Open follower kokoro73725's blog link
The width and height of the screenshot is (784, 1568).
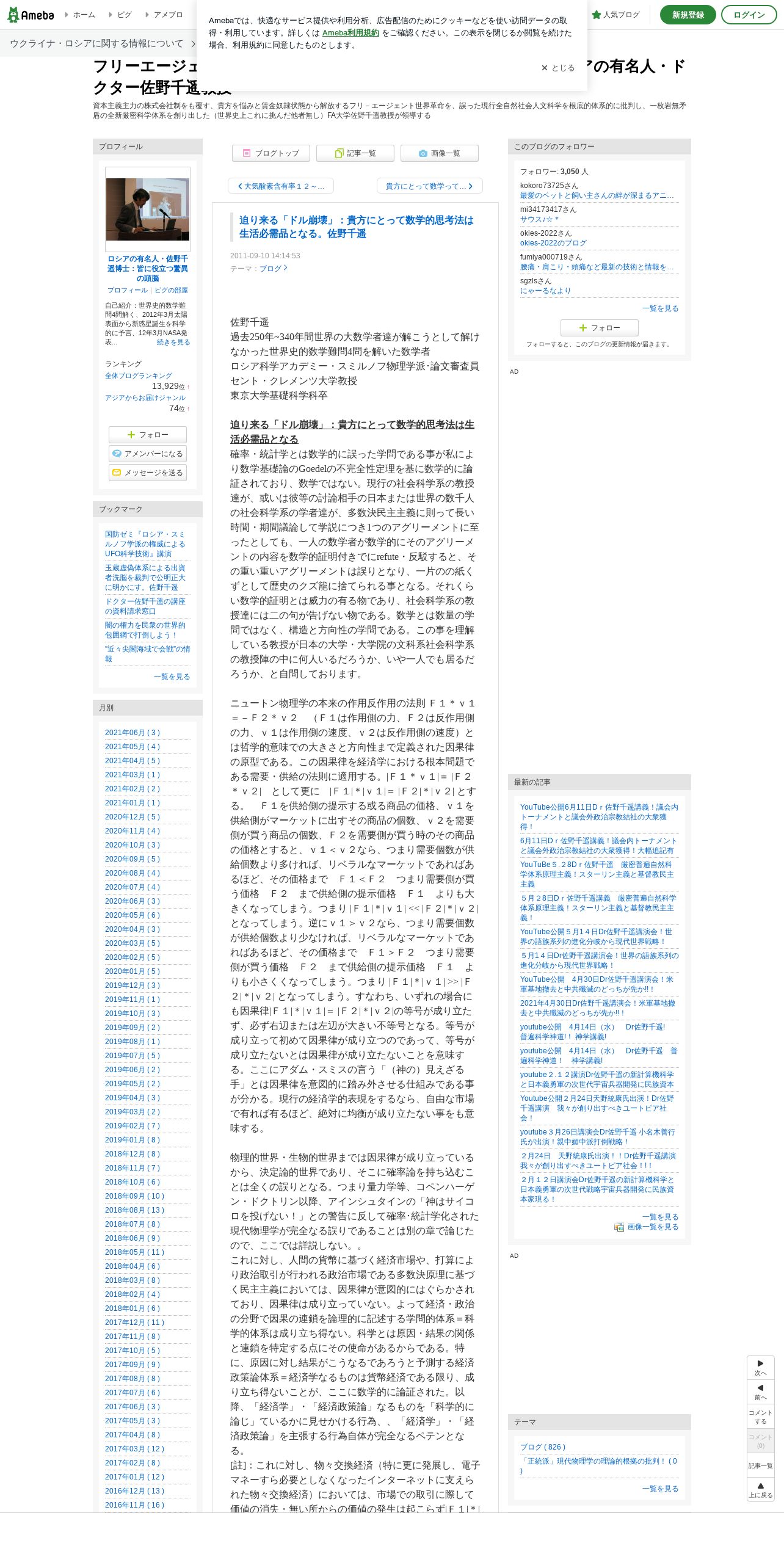[597, 195]
